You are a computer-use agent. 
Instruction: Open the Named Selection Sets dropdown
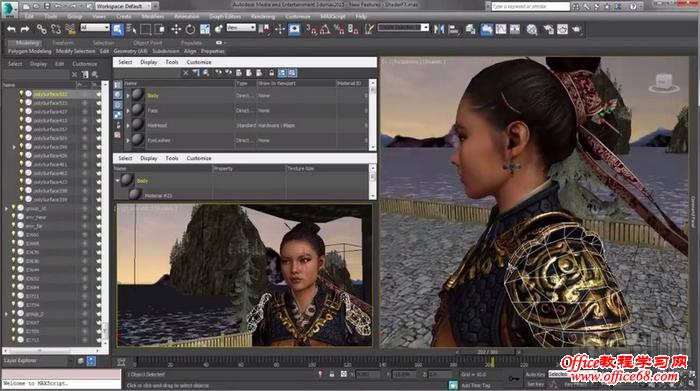tap(404, 28)
